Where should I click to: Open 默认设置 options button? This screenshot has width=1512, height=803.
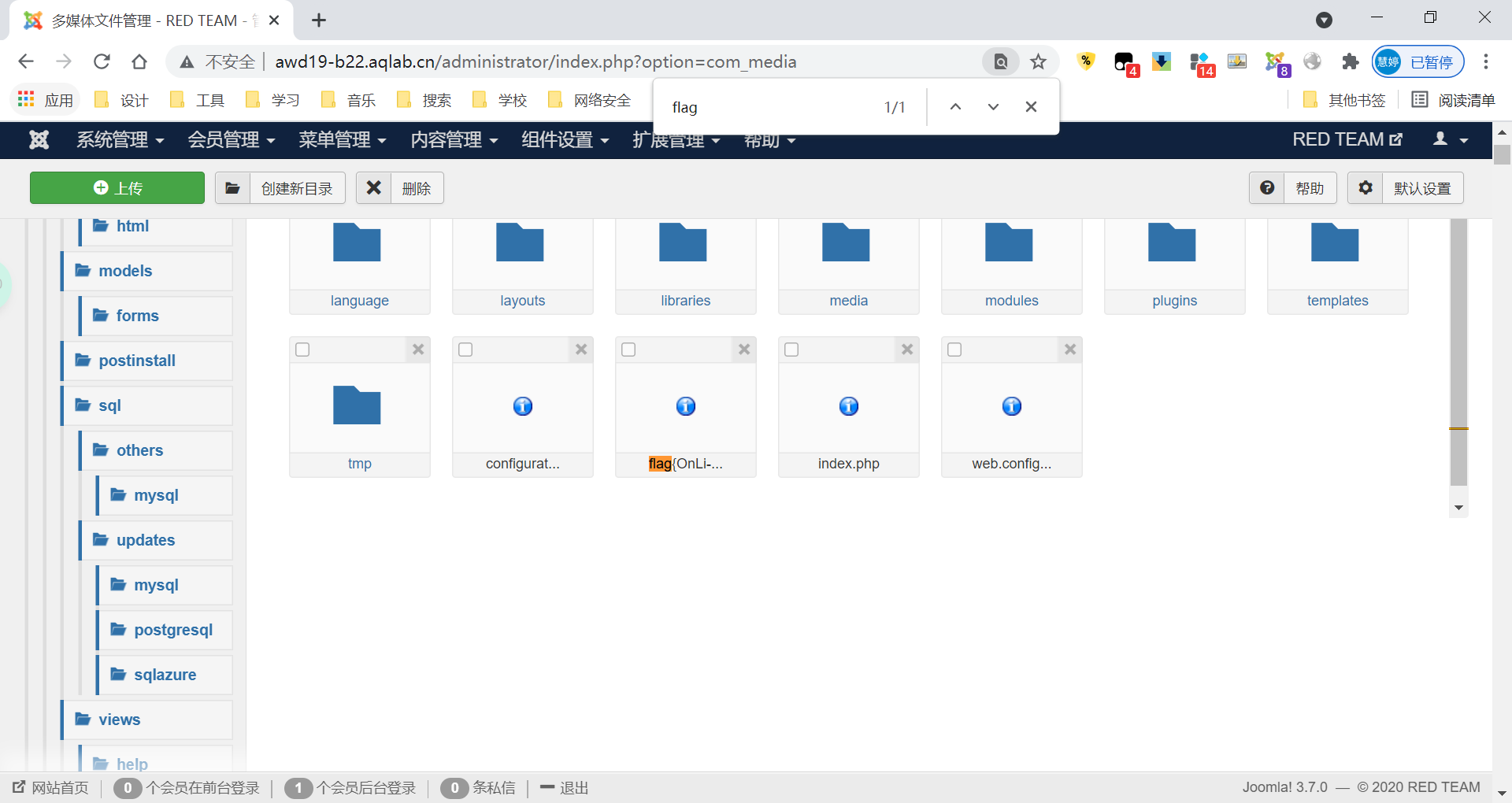pos(1406,188)
